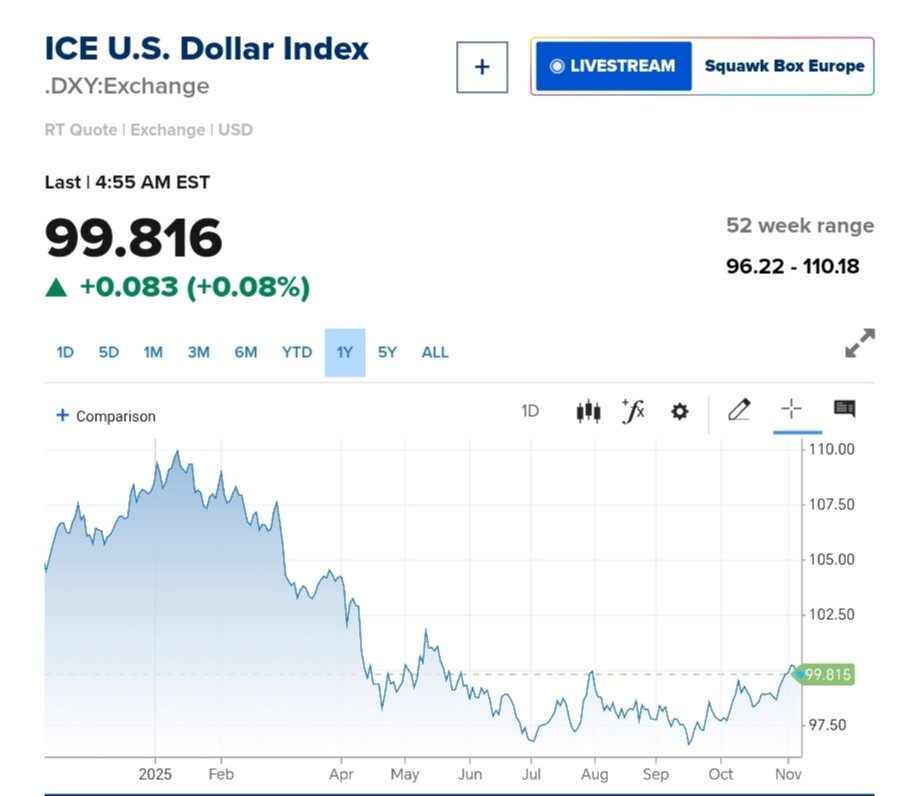Open chart settings gear icon
The width and height of the screenshot is (920, 796).
(680, 411)
